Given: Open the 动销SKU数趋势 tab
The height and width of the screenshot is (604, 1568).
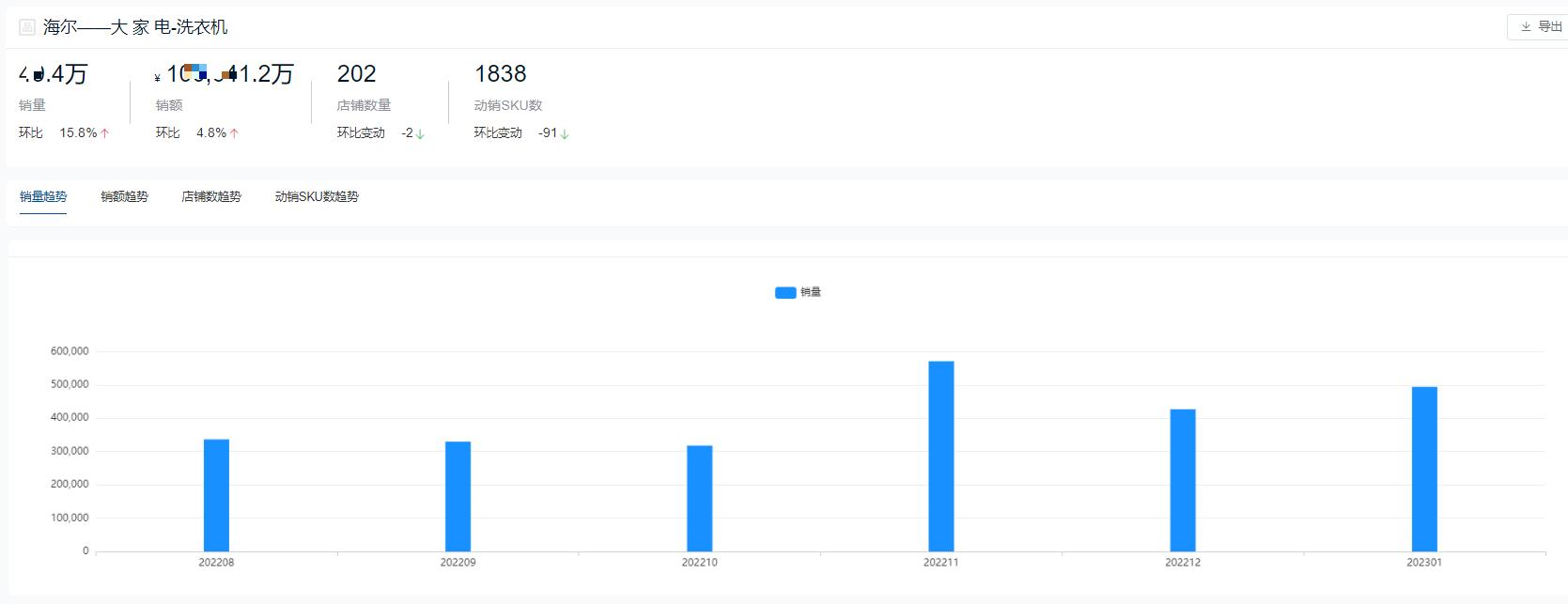Looking at the screenshot, I should click(317, 196).
